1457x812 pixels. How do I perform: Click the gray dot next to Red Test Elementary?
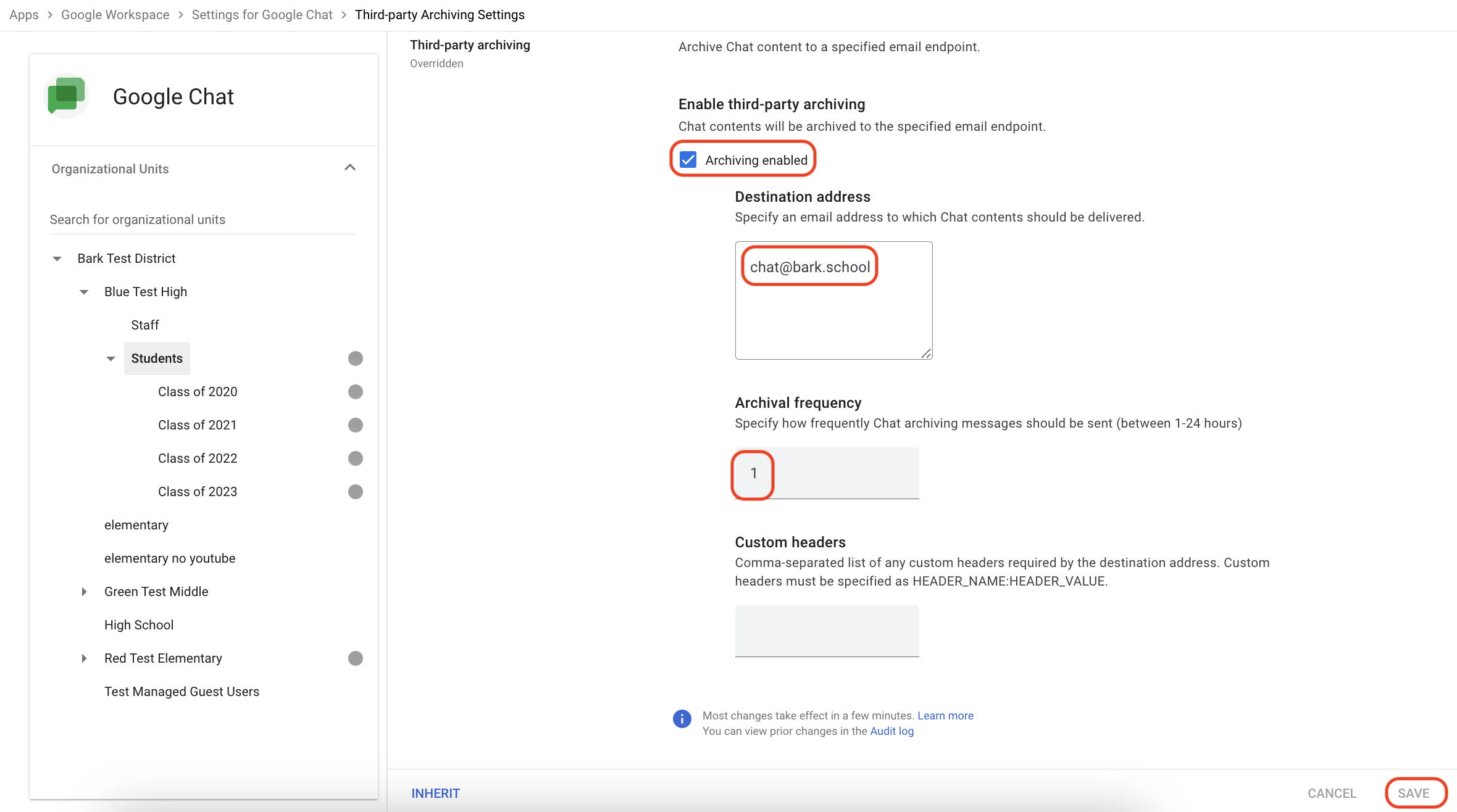[x=356, y=658]
